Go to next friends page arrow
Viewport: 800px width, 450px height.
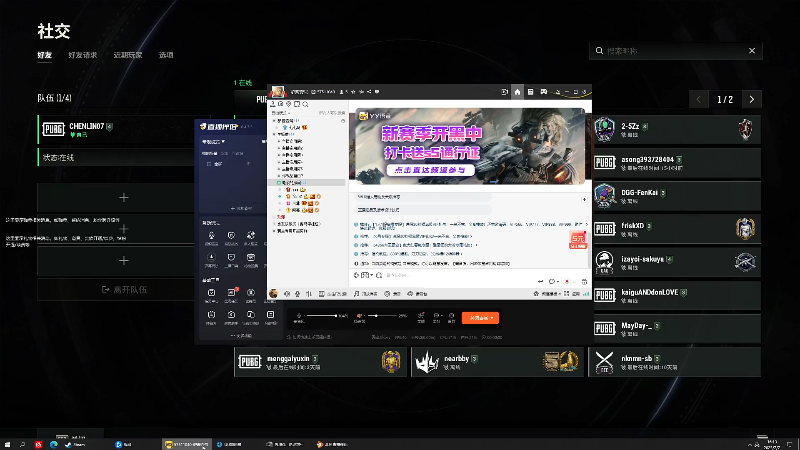point(752,99)
